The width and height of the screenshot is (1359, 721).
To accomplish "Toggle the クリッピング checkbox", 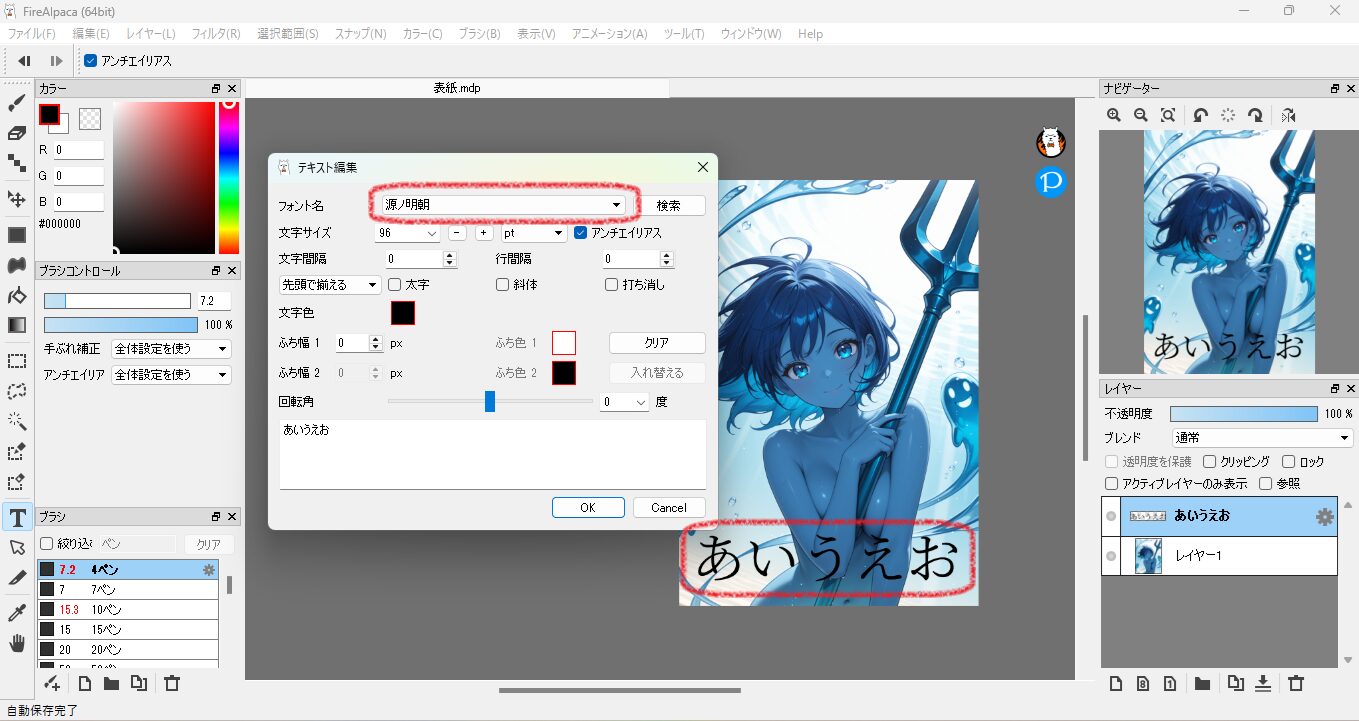I will [1209, 462].
